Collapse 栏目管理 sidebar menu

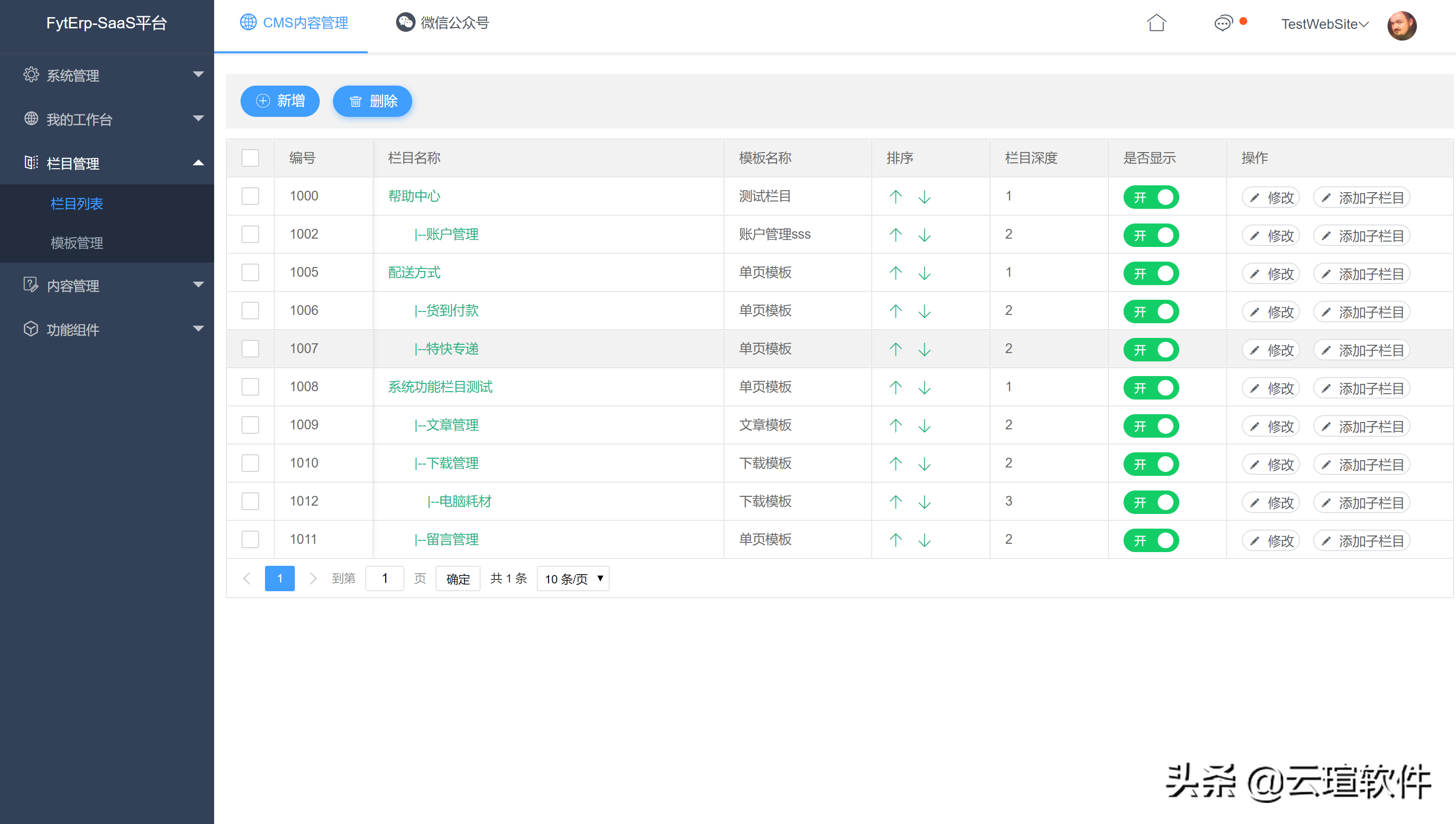pyautogui.click(x=107, y=163)
